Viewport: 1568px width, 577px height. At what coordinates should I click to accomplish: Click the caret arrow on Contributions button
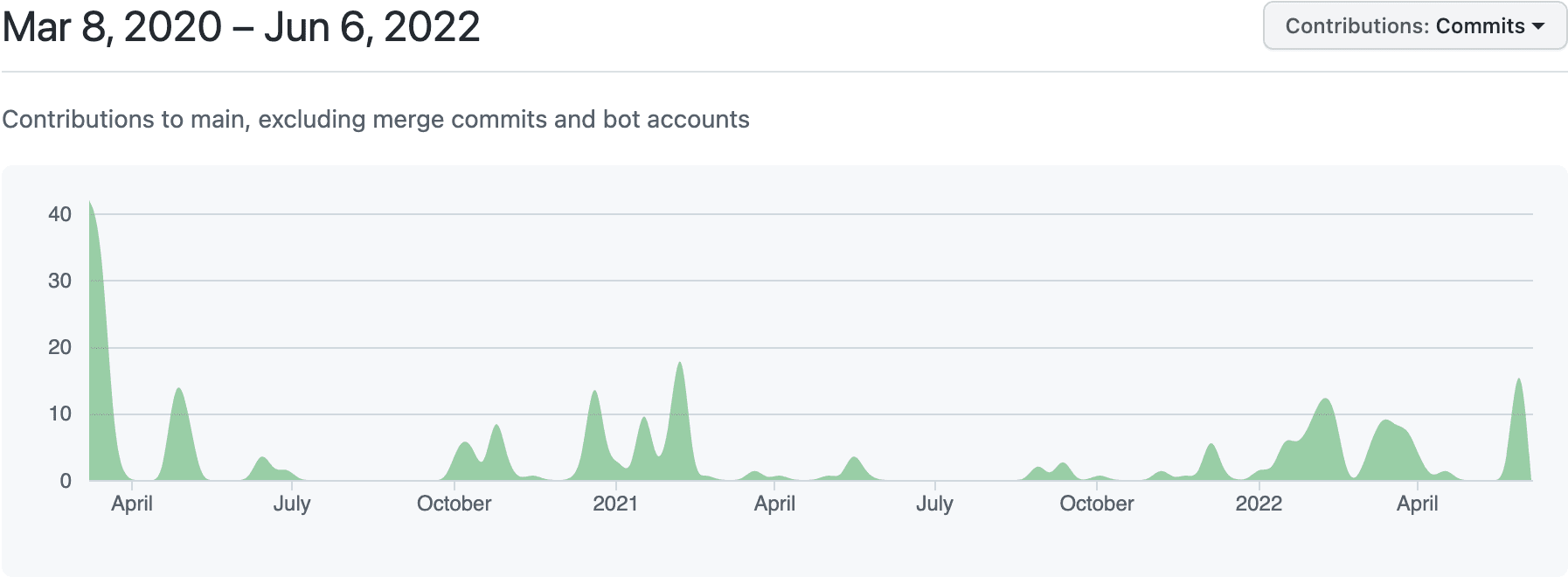point(1538,26)
